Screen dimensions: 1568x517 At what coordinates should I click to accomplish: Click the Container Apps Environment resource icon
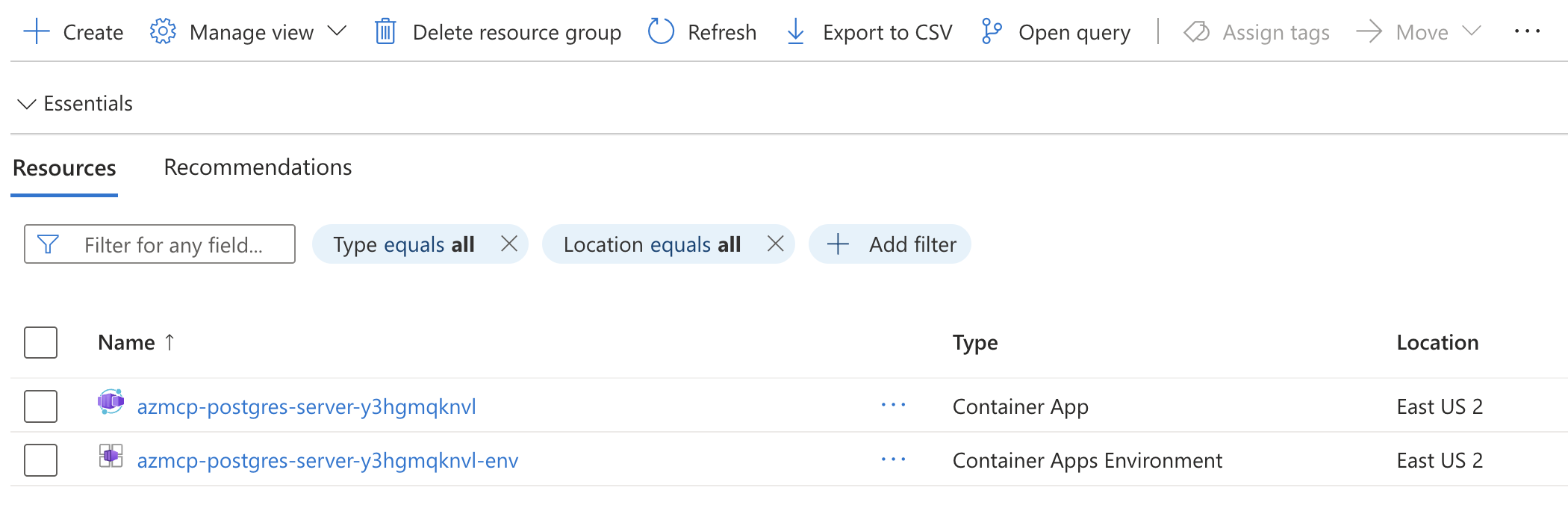click(x=111, y=456)
